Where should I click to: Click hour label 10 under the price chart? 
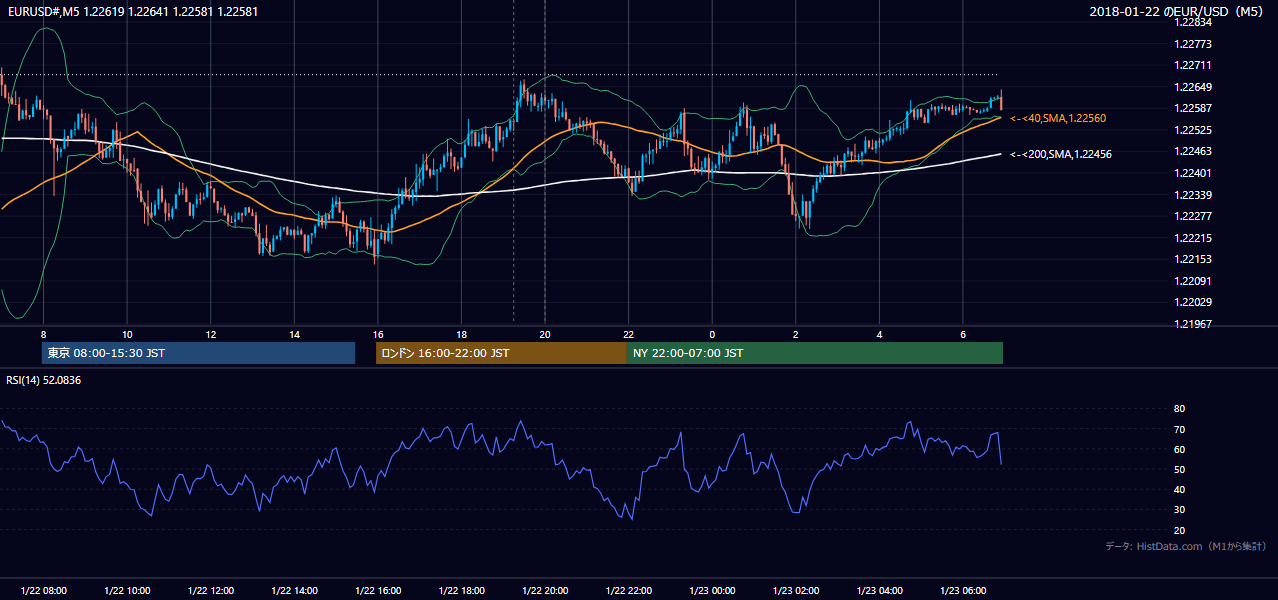127,334
